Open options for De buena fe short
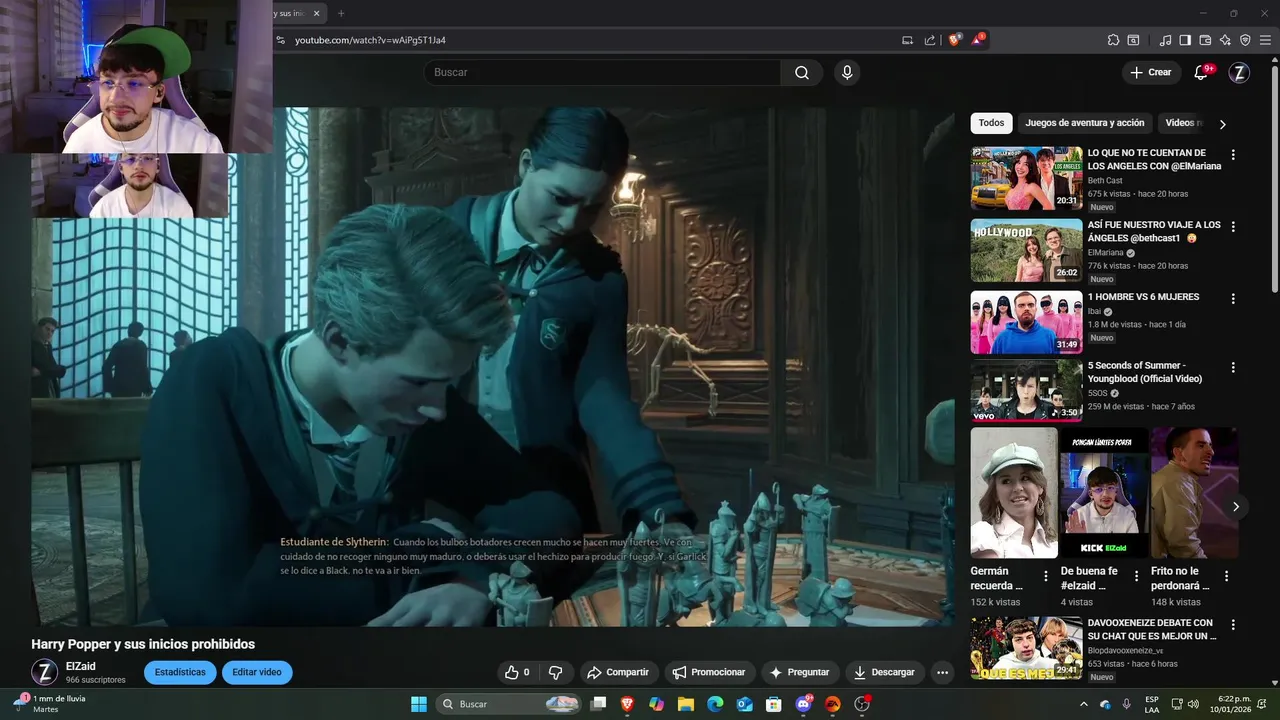This screenshot has width=1280, height=720. [x=1136, y=576]
